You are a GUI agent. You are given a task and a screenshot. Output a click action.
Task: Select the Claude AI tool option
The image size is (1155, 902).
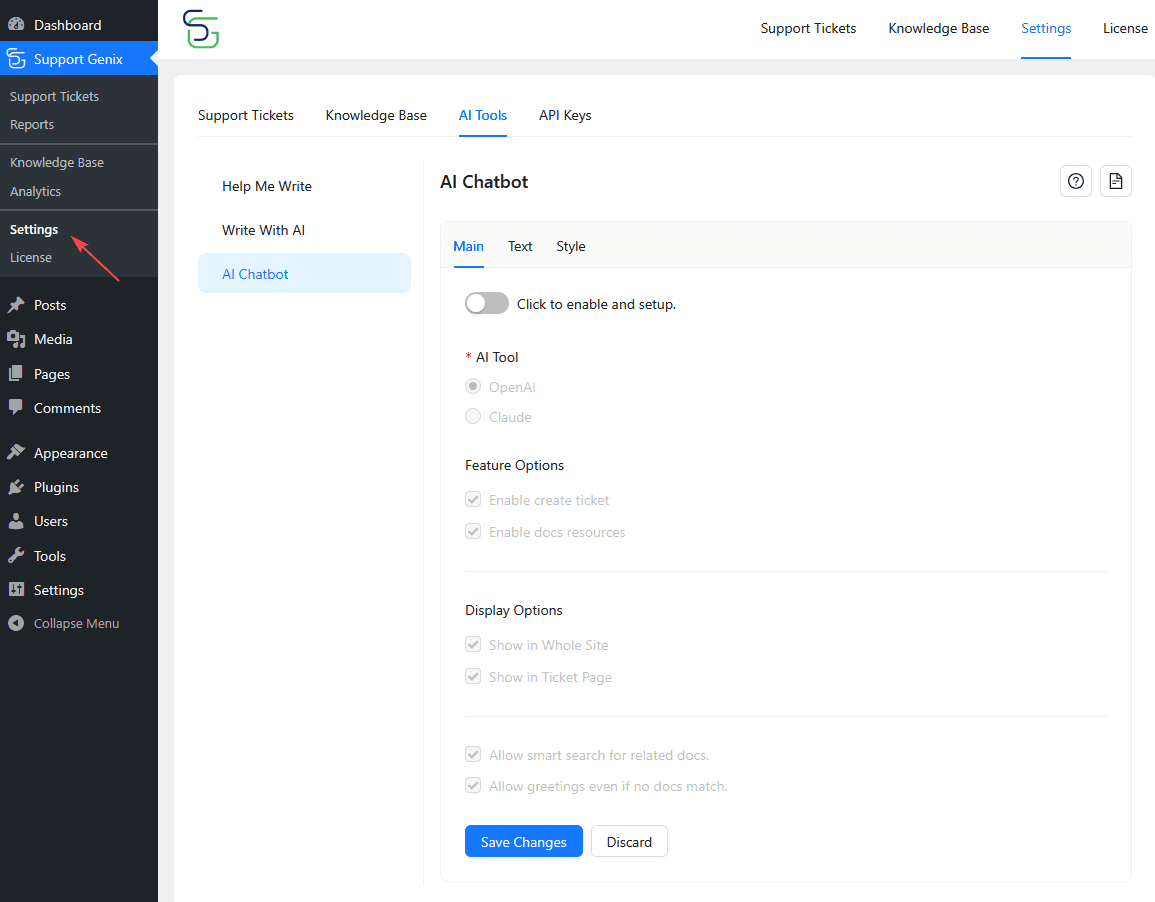pos(472,416)
